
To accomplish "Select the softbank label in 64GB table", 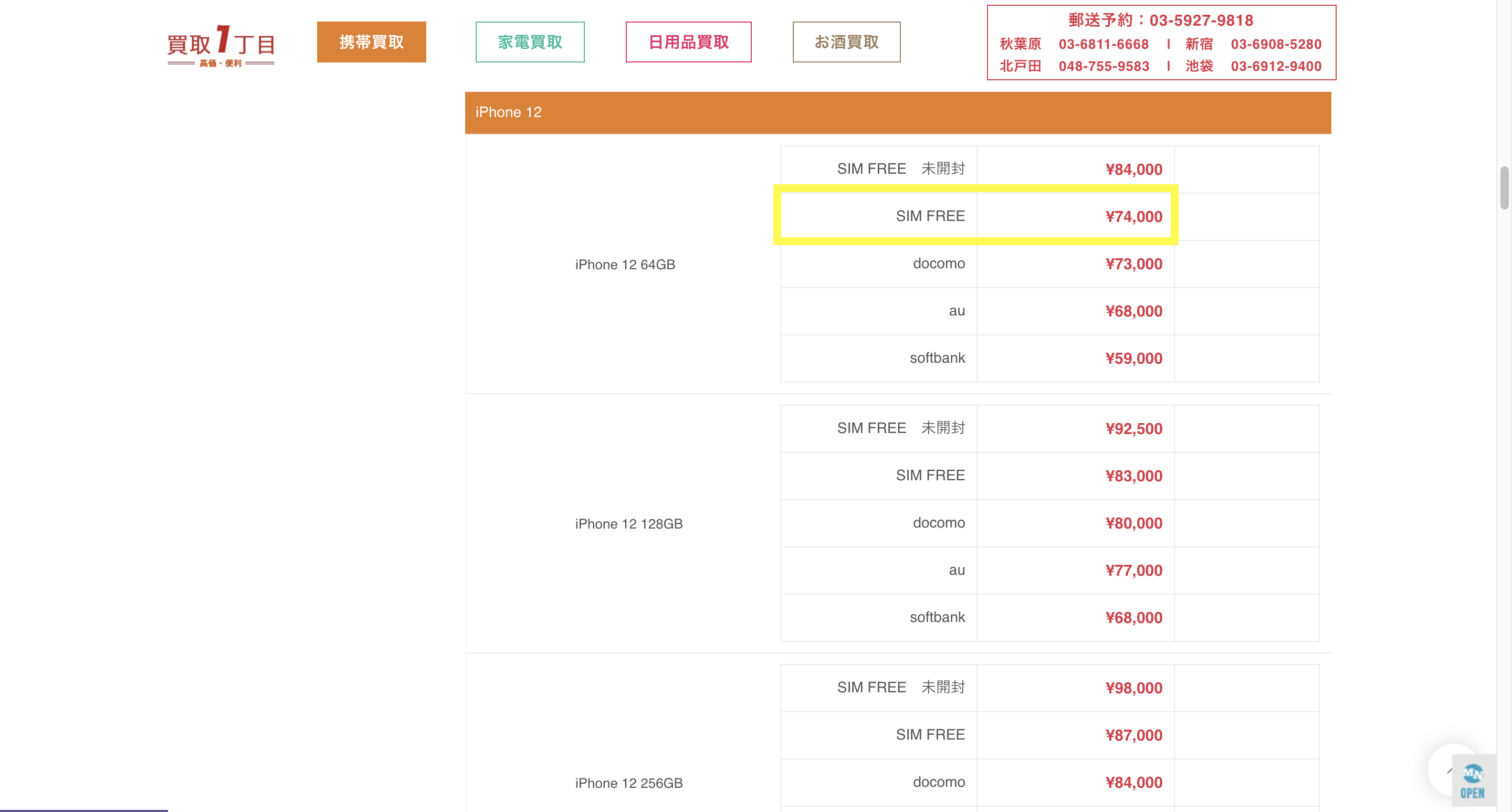I will 937,358.
